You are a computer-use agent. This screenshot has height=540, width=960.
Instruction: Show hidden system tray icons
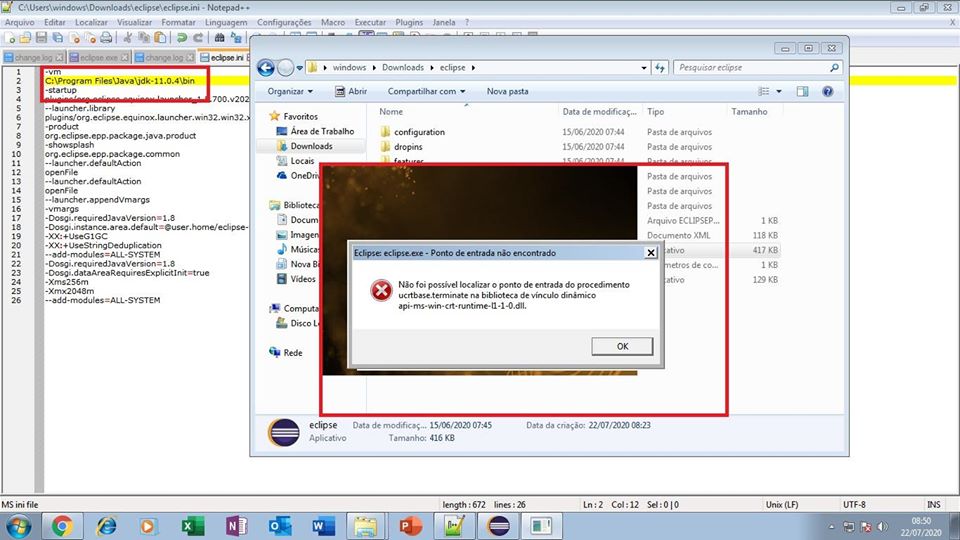(x=831, y=527)
